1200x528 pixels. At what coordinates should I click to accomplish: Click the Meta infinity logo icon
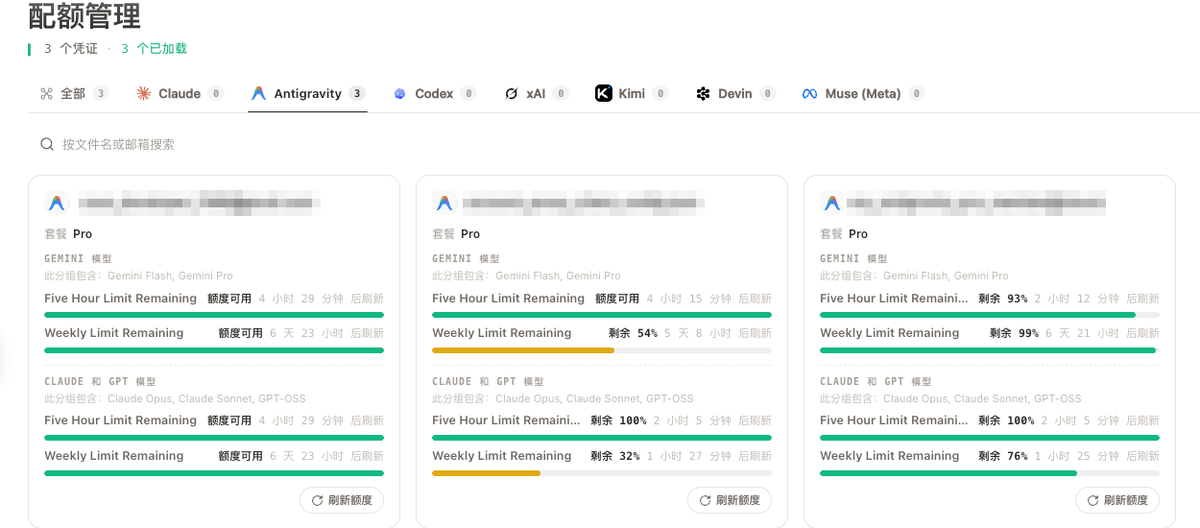coord(810,94)
